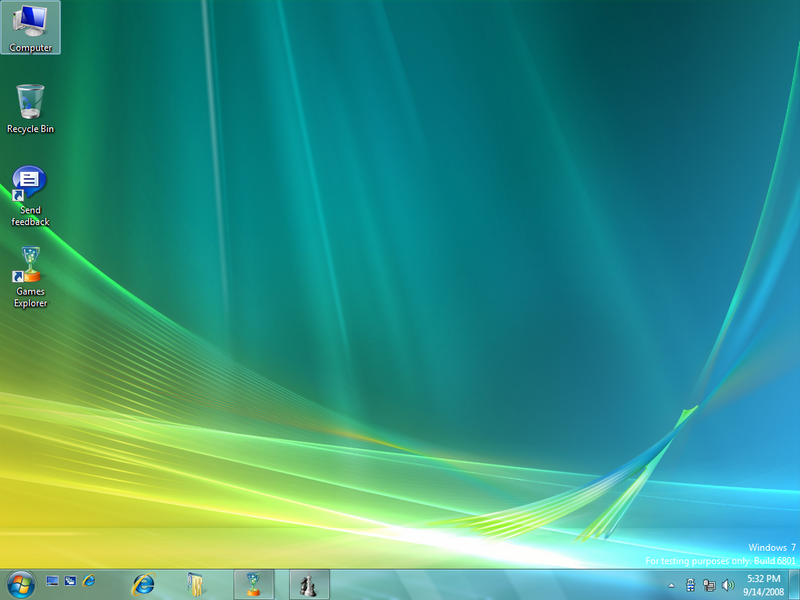
Task: Open the Windows Explorer folder taskbar icon
Action: coord(196,584)
